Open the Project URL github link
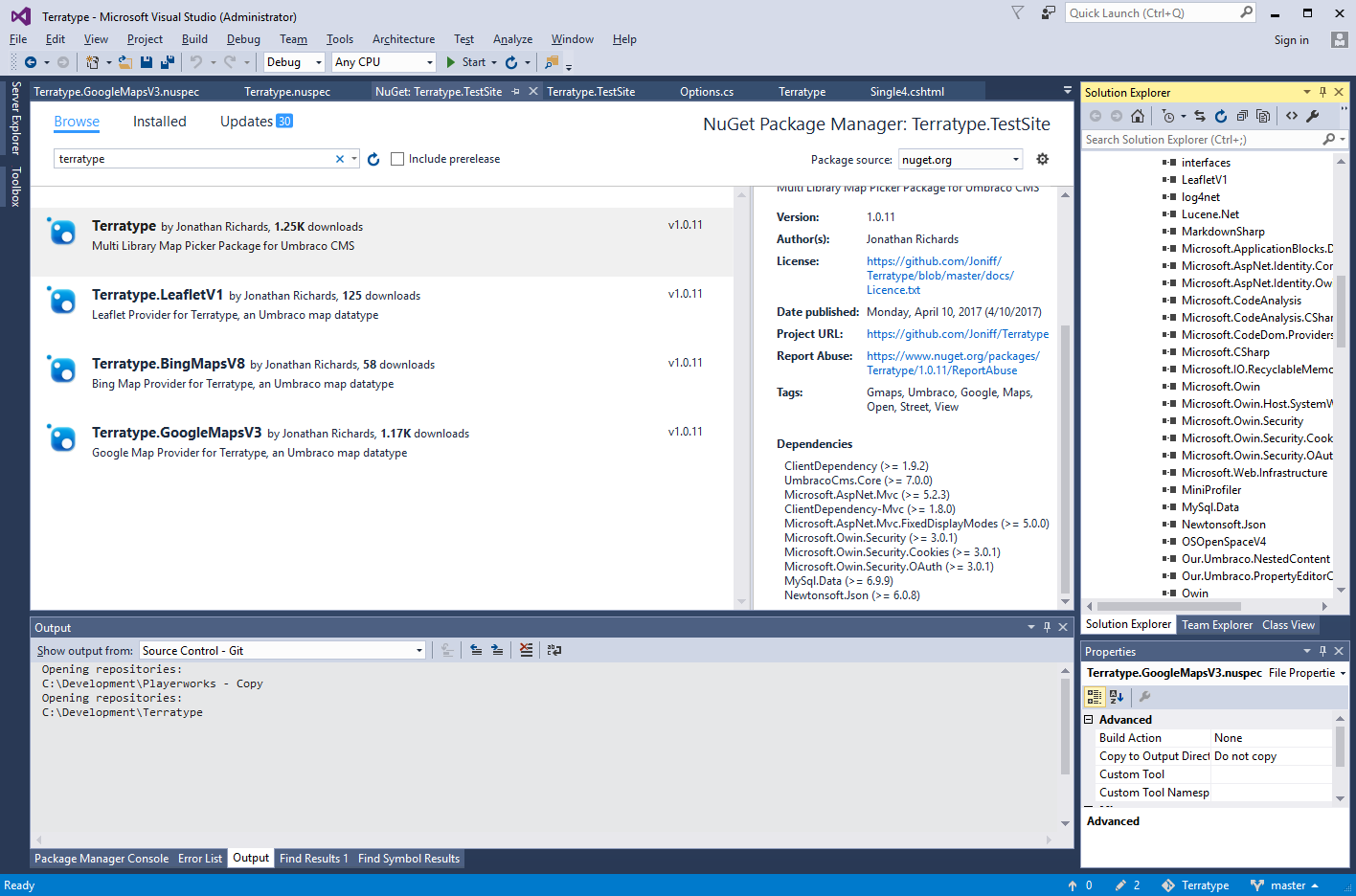This screenshot has width=1356, height=896. click(958, 334)
